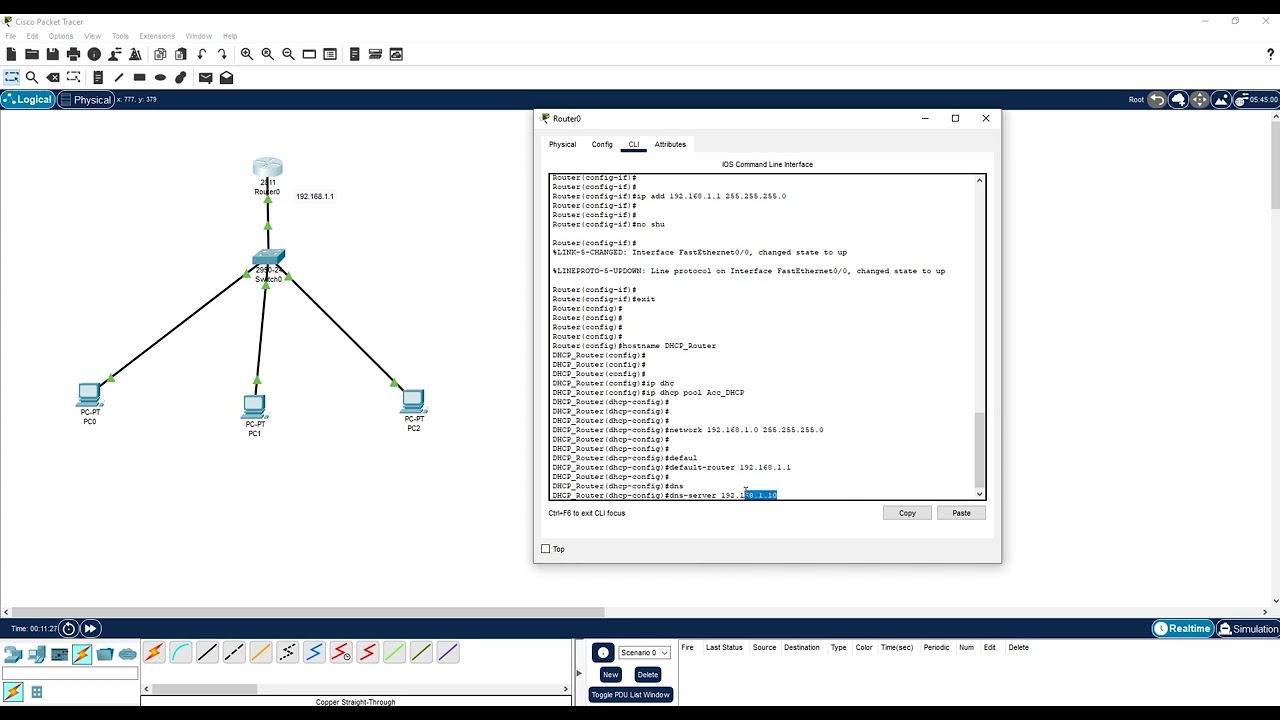Click the Copy button below the CLI

pyautogui.click(x=907, y=513)
